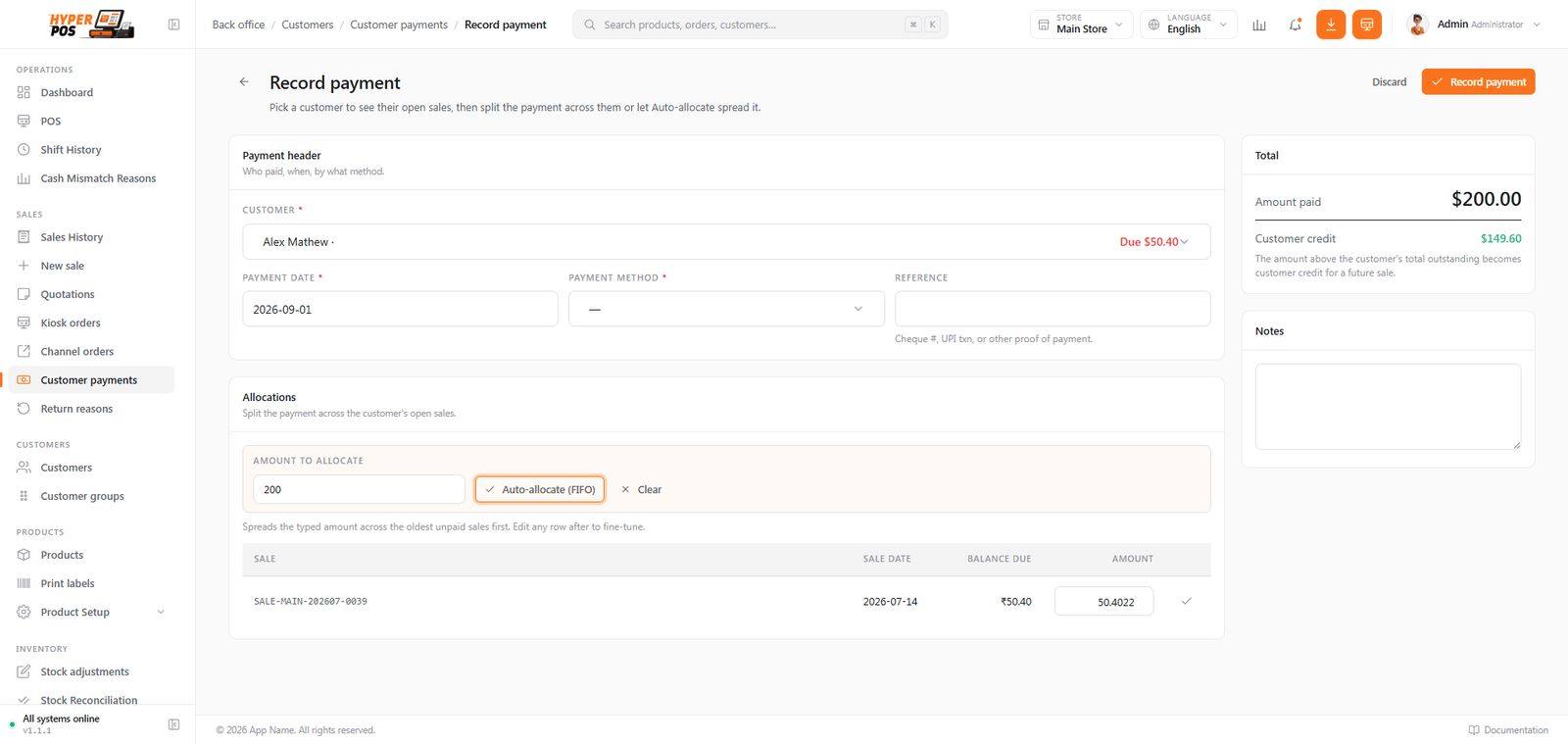
Task: Confirm checkmark icon on sale row SALE-MAIN-202607-0039
Action: click(1186, 601)
